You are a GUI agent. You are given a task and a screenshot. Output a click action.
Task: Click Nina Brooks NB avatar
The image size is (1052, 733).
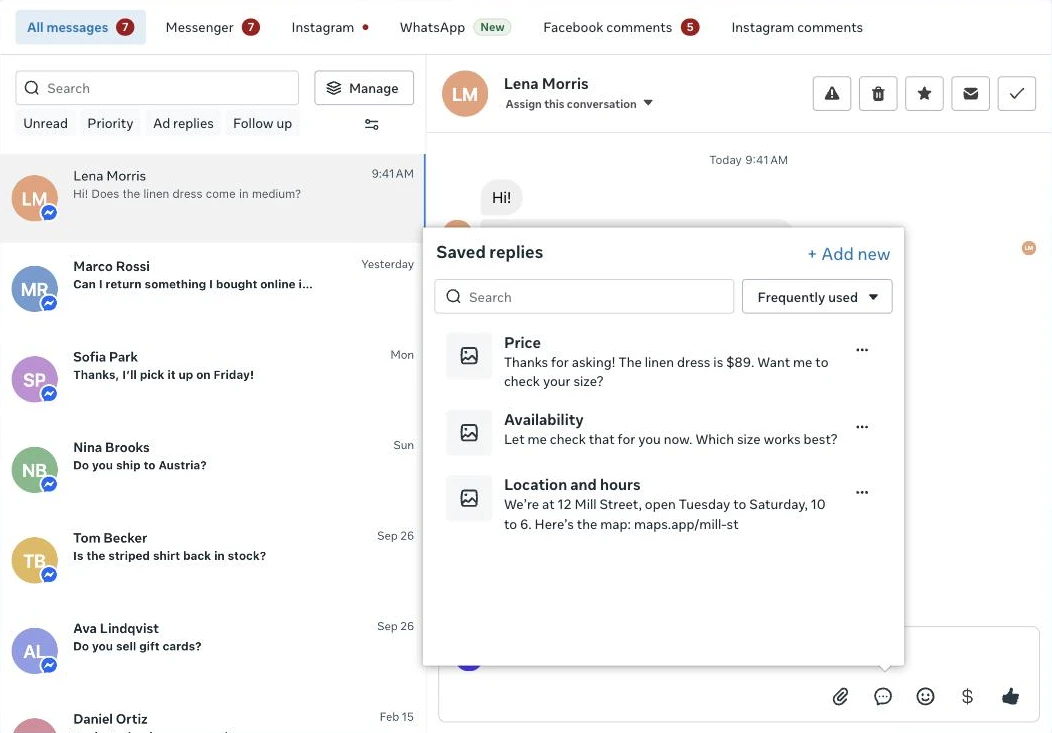(34, 470)
